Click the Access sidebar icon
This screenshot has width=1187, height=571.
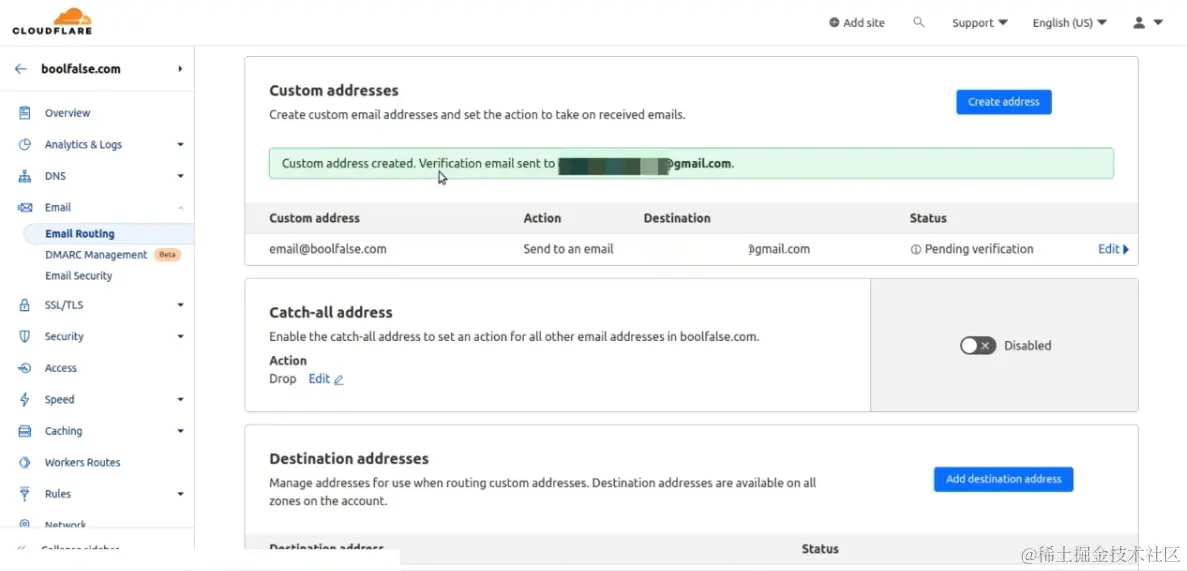pyautogui.click(x=25, y=368)
